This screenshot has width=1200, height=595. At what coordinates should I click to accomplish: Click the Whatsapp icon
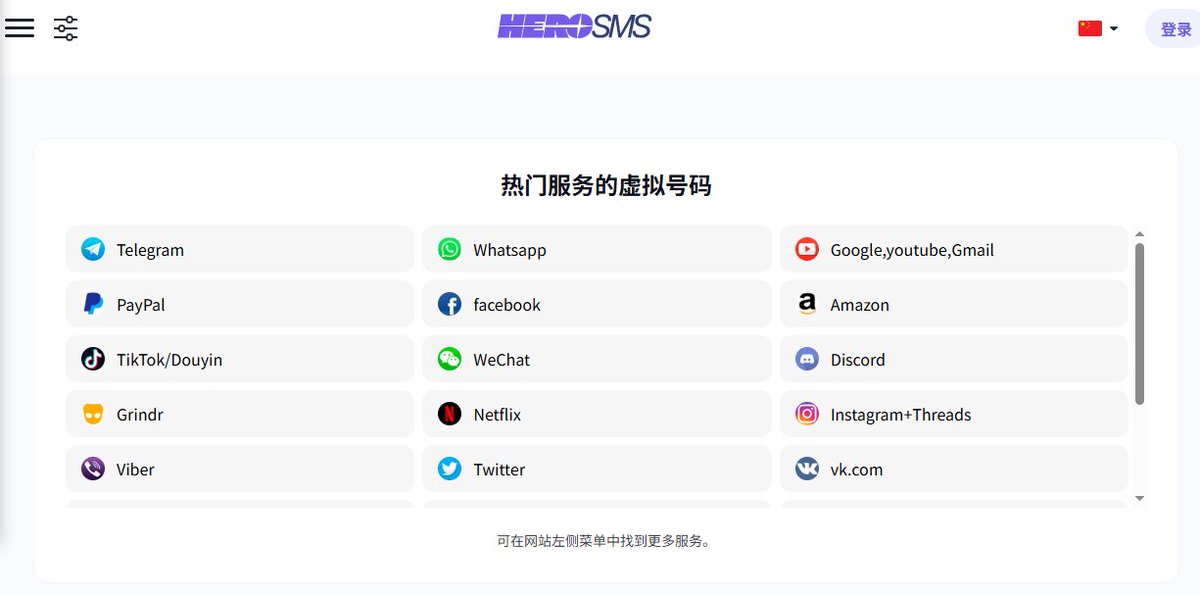coord(450,249)
